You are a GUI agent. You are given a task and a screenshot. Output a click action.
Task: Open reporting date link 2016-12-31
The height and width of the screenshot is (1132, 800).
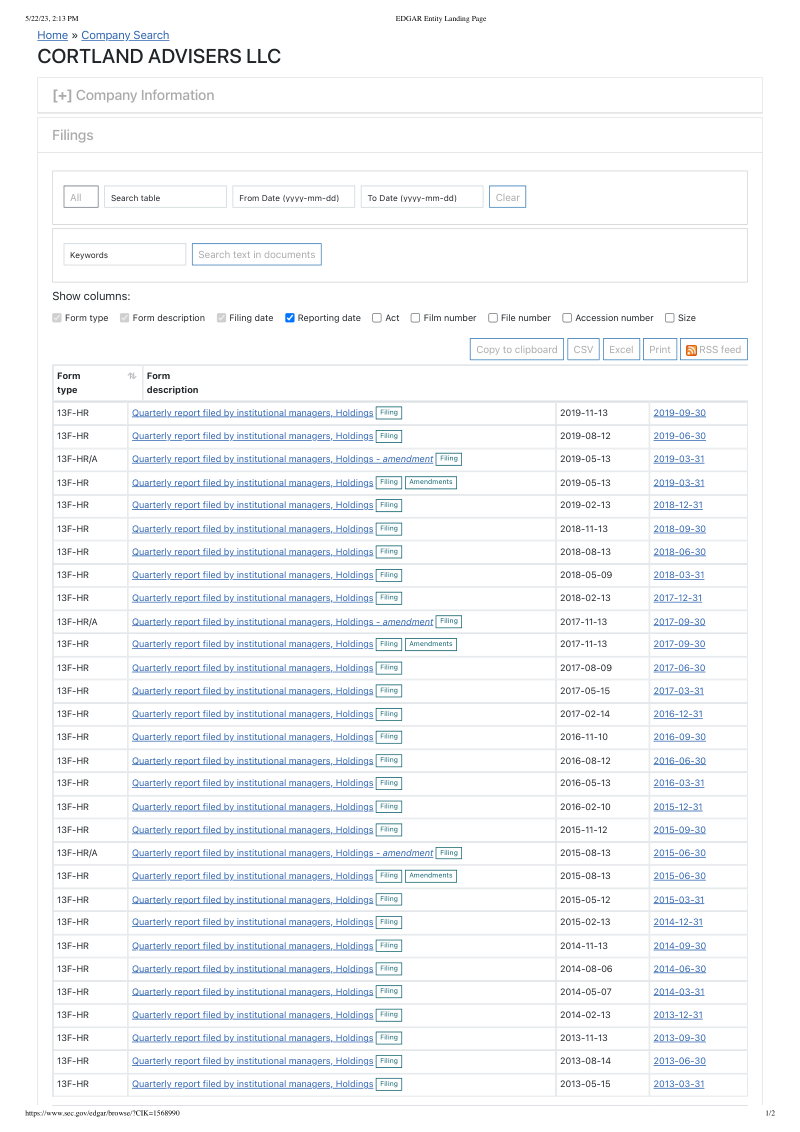pos(678,714)
